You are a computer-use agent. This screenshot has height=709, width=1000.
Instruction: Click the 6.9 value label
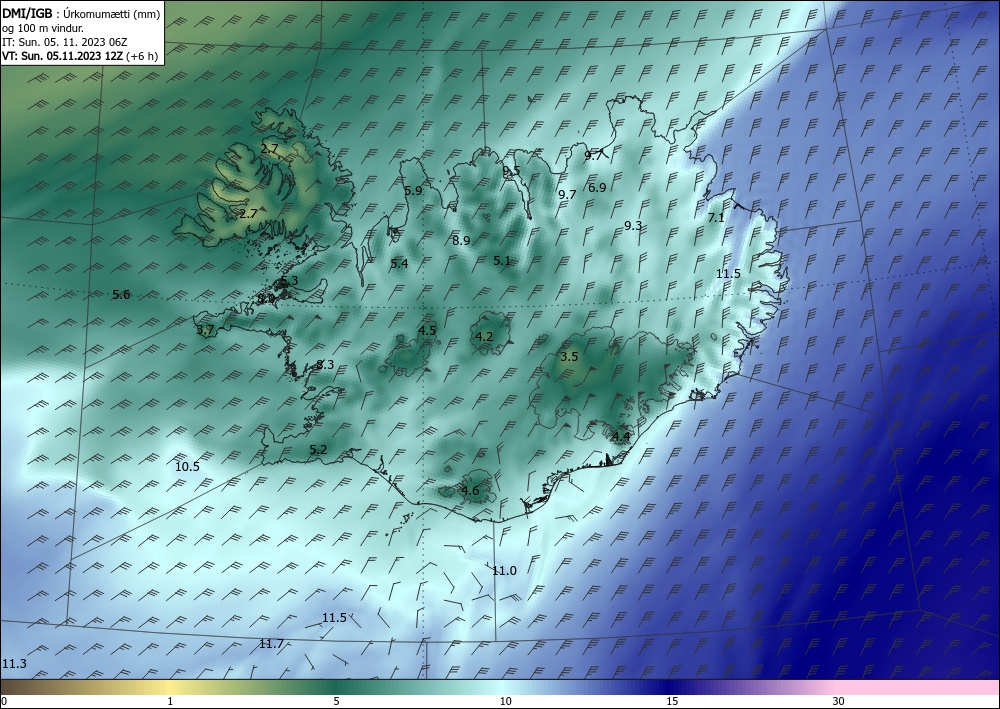598,187
